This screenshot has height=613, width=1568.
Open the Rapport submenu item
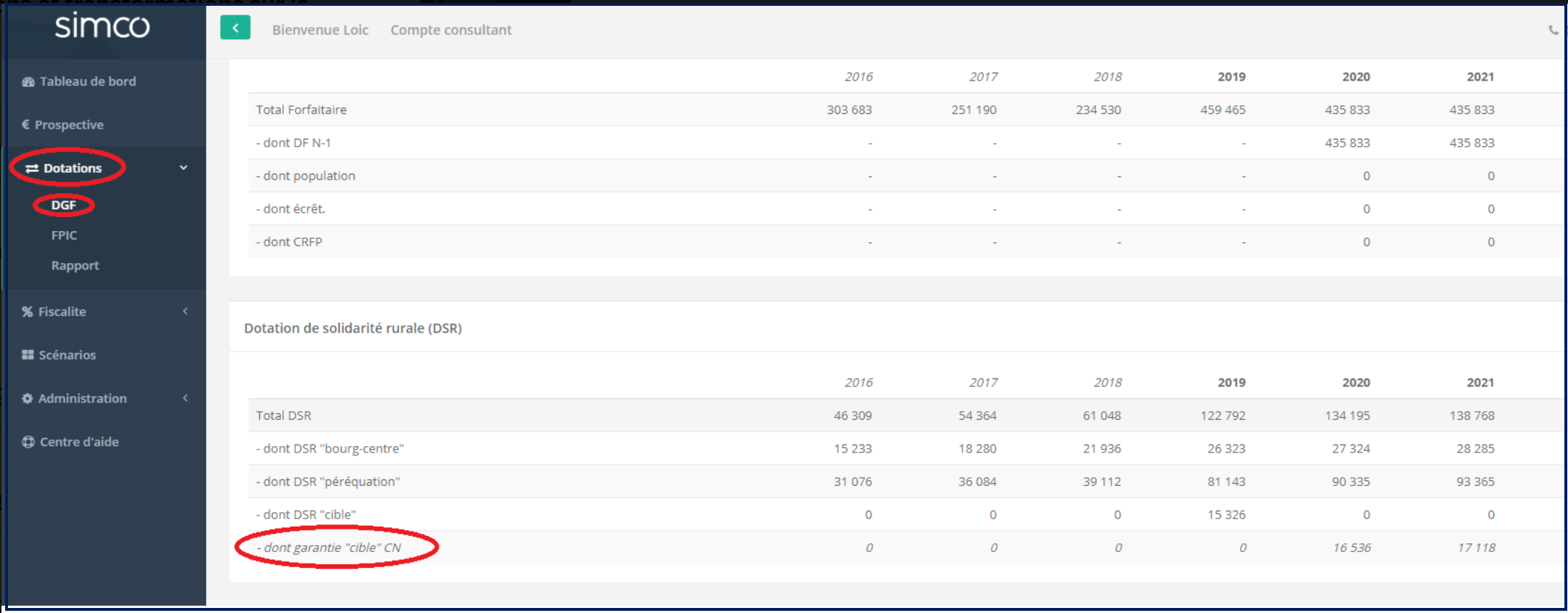coord(75,266)
